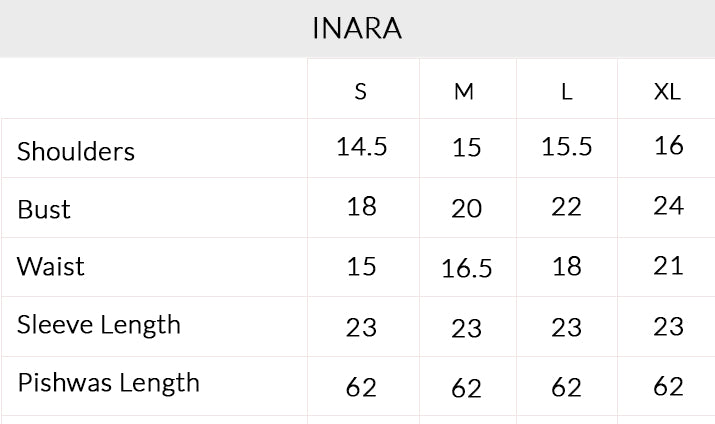The width and height of the screenshot is (715, 424).
Task: Click the Waist row label
Action: coord(51,267)
